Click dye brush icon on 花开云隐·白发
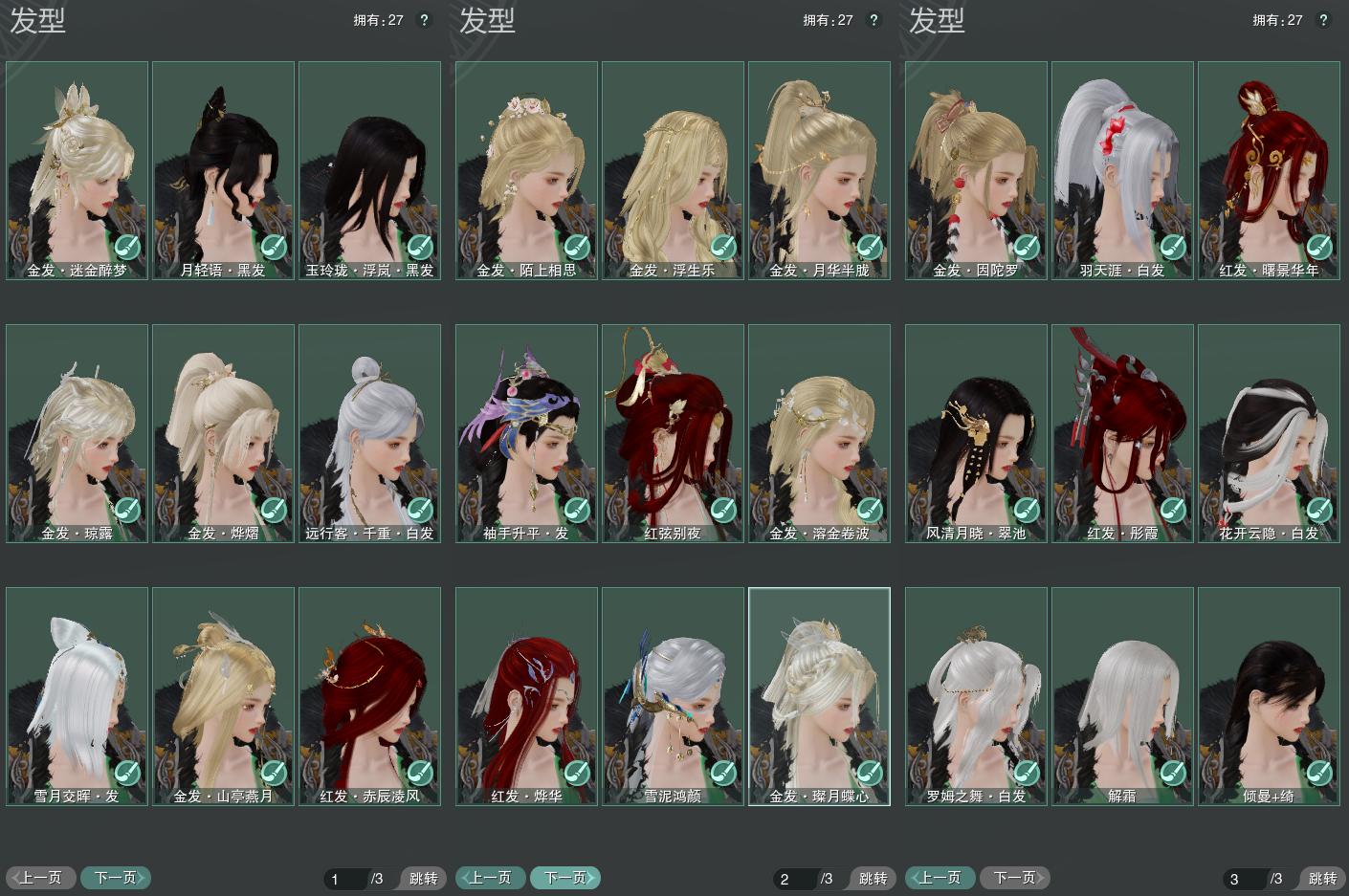This screenshot has width=1349, height=896. (x=1319, y=511)
